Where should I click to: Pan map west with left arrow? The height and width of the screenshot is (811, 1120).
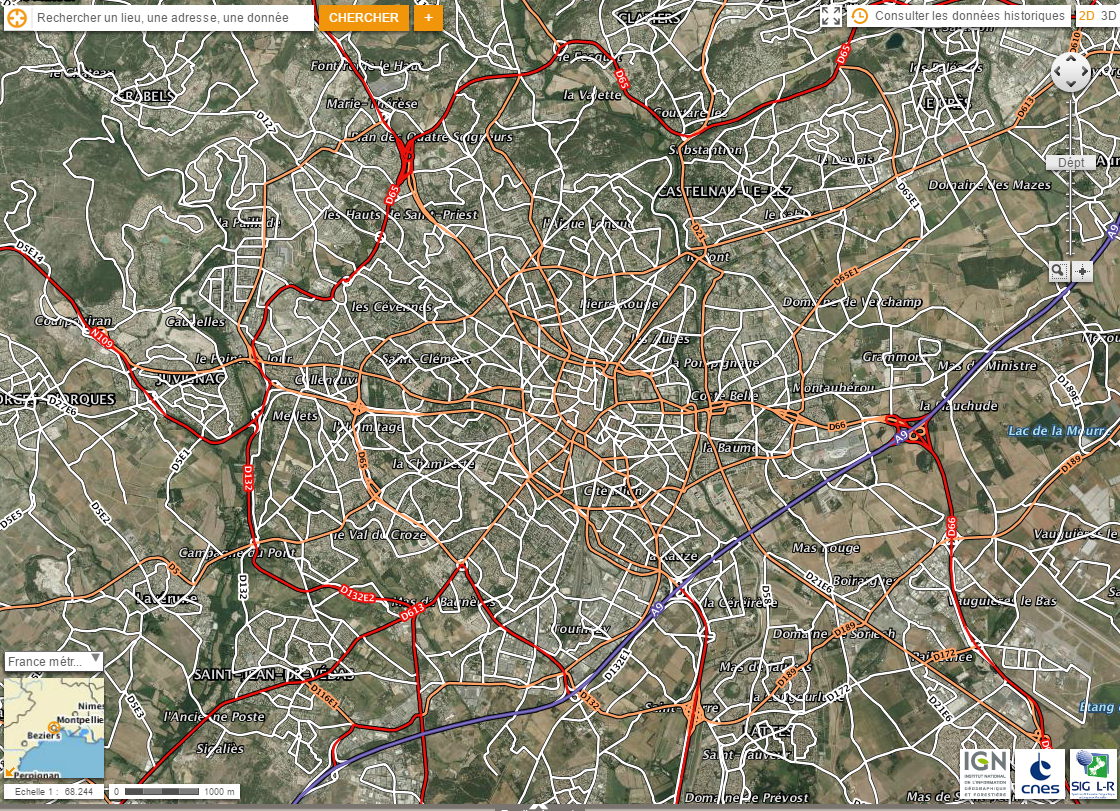(x=1057, y=72)
